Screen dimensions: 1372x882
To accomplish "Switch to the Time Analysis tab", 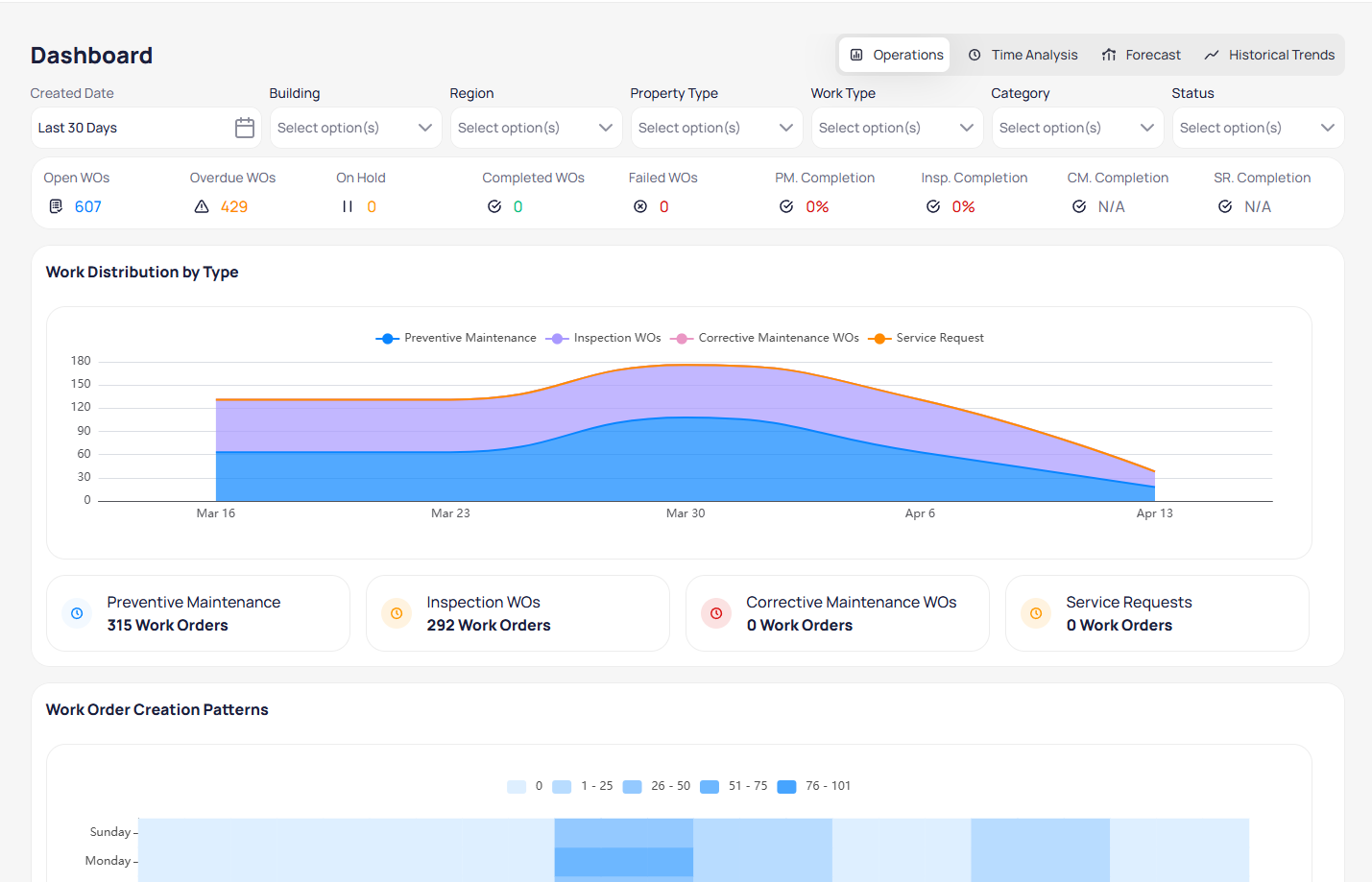I will coord(1023,55).
